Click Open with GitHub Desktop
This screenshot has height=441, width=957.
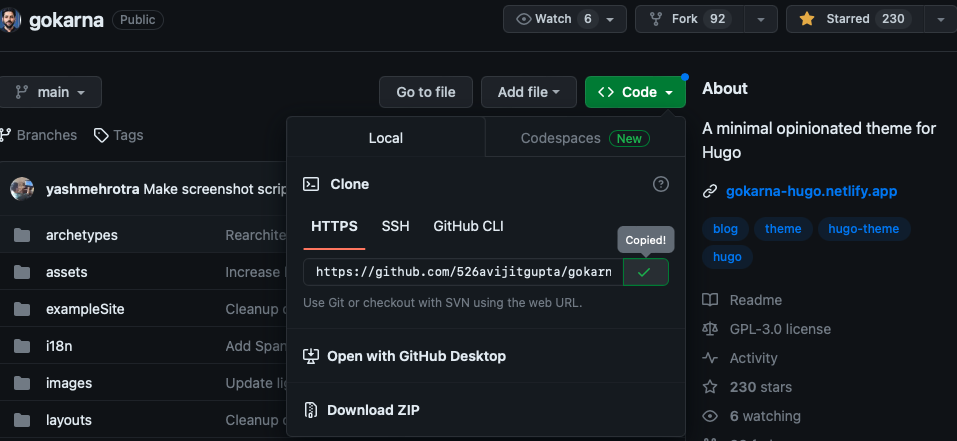(416, 356)
